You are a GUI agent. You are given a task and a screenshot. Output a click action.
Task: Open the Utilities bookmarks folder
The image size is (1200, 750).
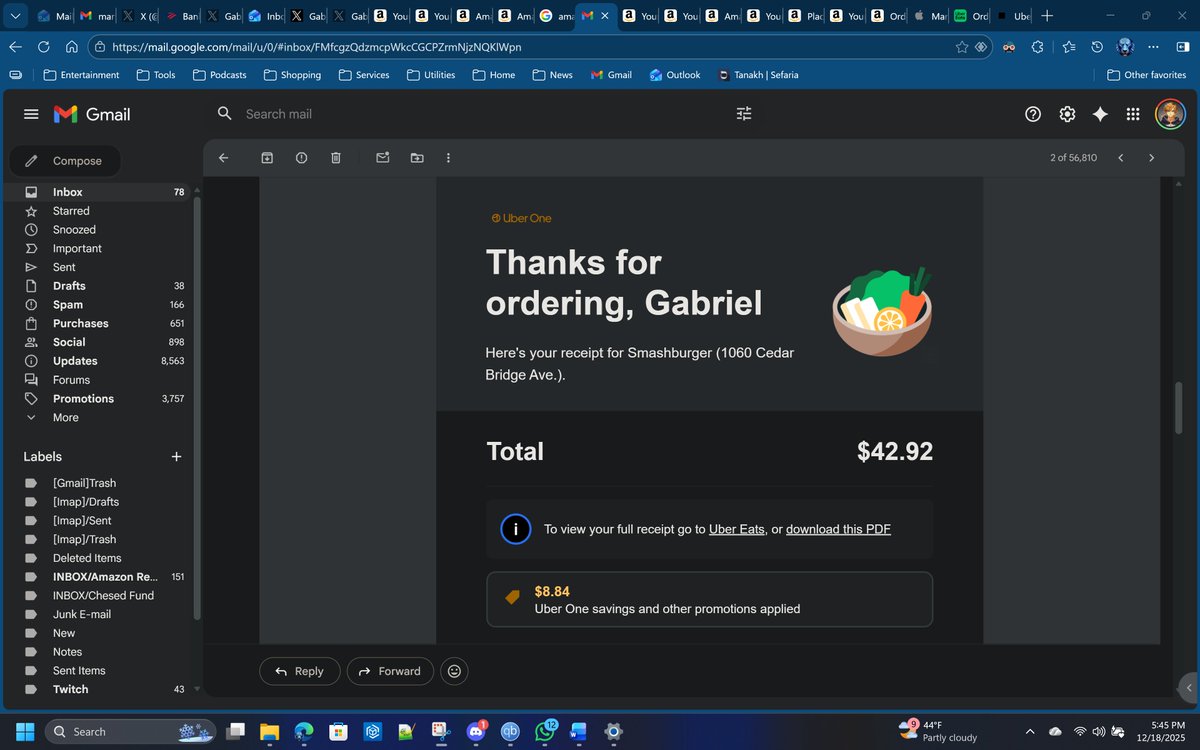[x=431, y=75]
